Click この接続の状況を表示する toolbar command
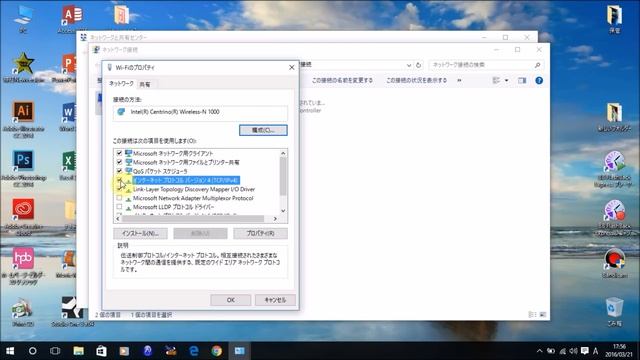This screenshot has height=360, width=640. 416,80
